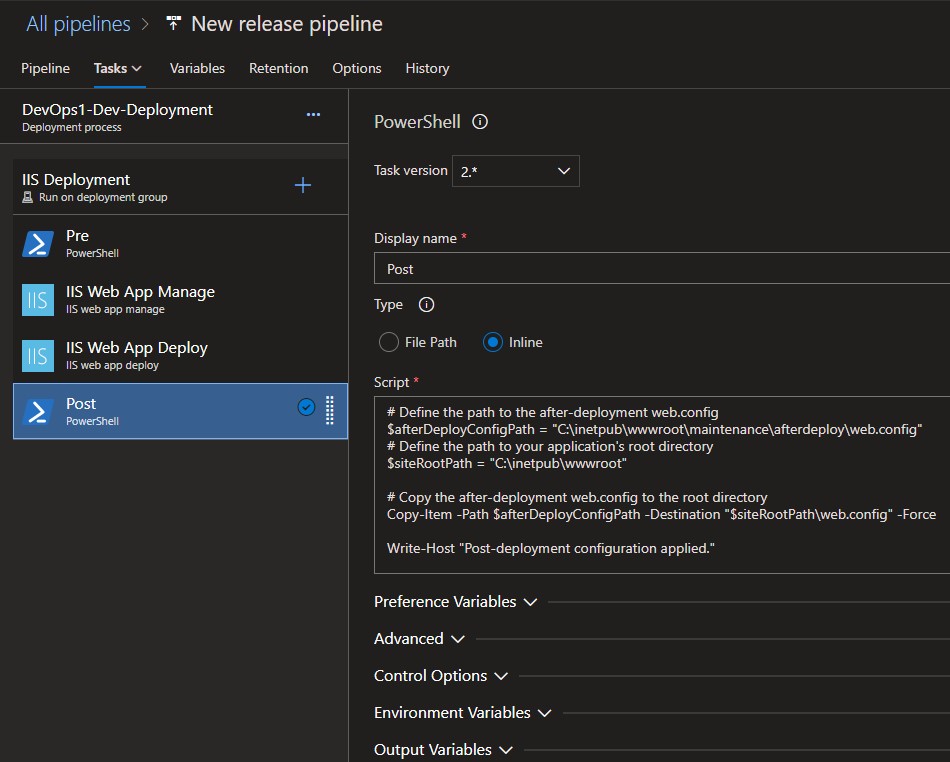950x762 pixels.
Task: Select the Post PowerShell task
Action: pyautogui.click(x=180, y=411)
